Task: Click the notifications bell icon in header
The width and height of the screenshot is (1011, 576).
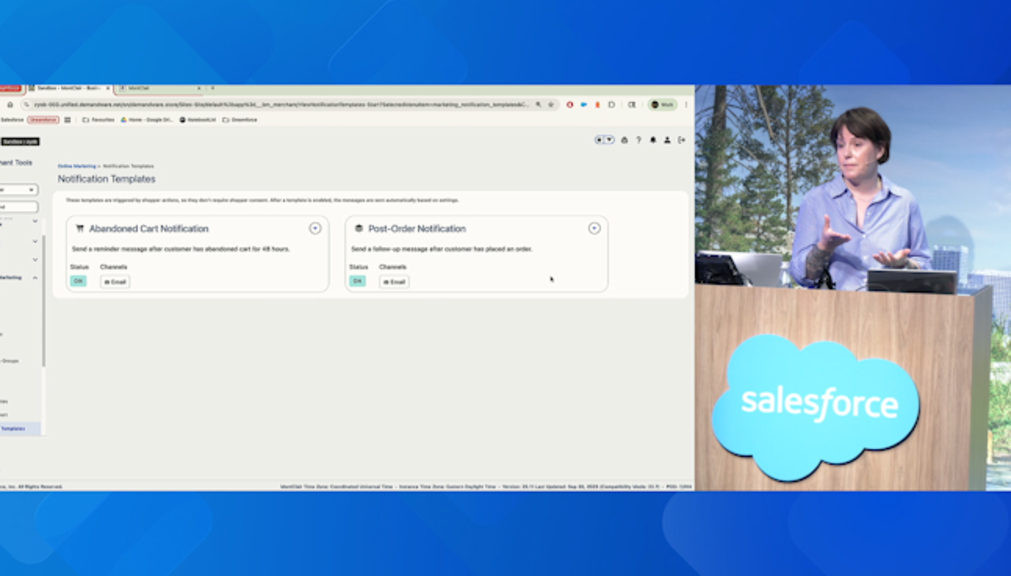Action: (x=653, y=140)
